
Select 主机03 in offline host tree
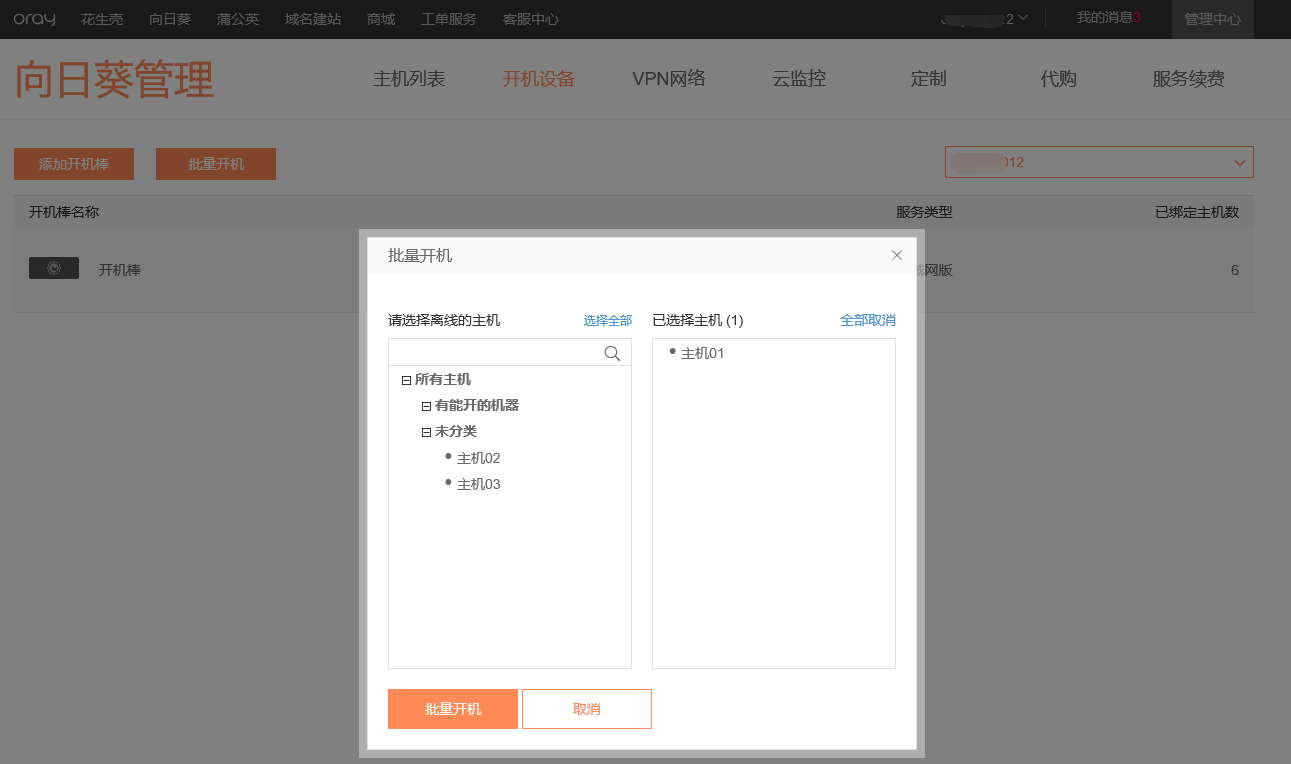(478, 484)
